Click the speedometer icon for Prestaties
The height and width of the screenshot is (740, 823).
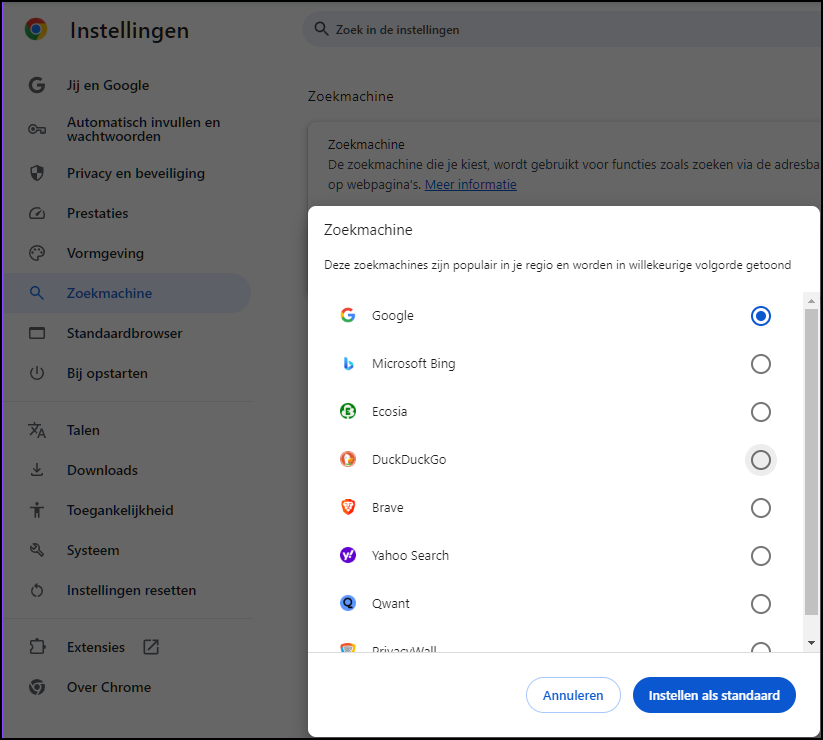click(x=37, y=213)
